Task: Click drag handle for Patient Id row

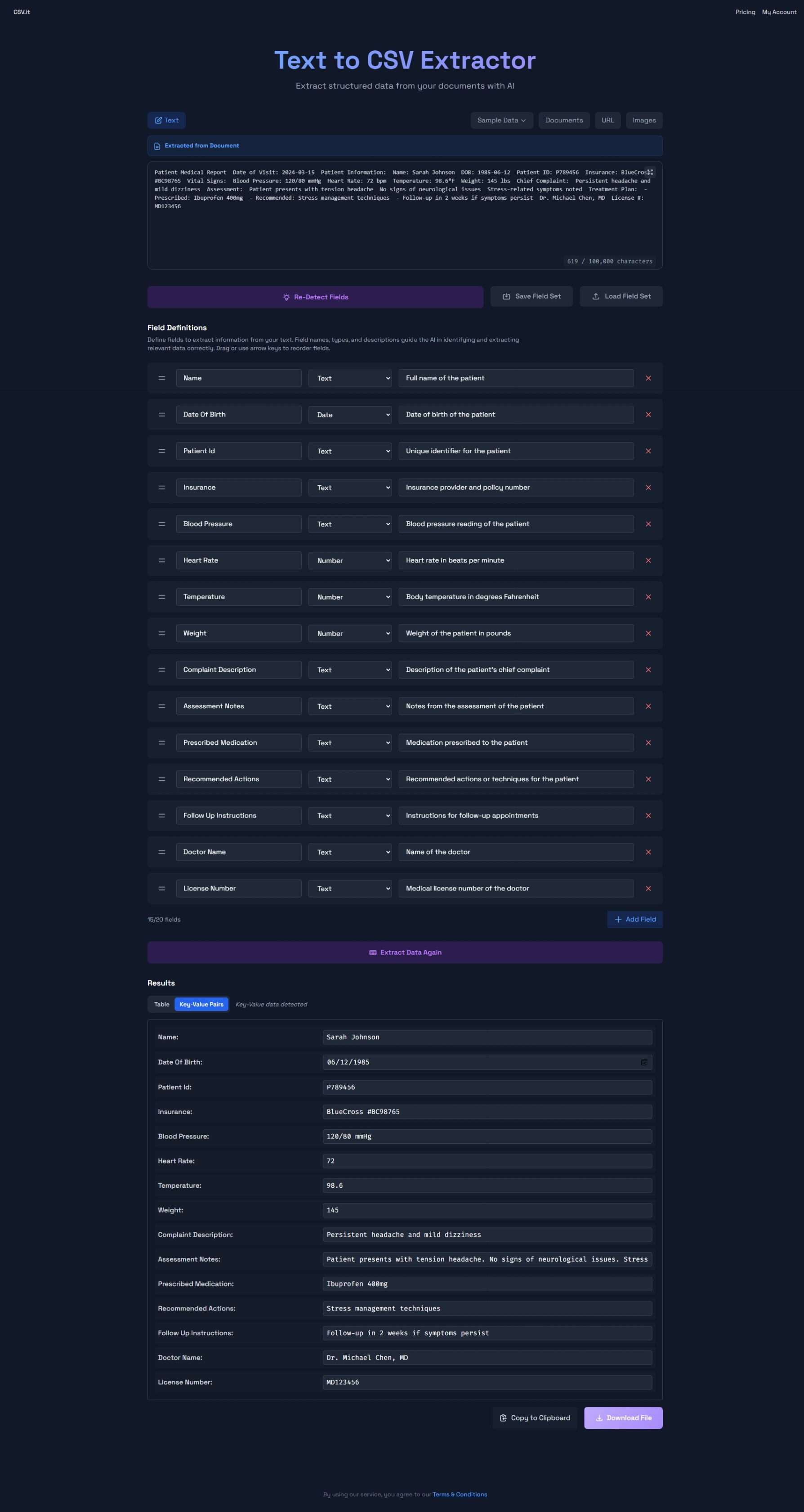Action: (x=161, y=451)
